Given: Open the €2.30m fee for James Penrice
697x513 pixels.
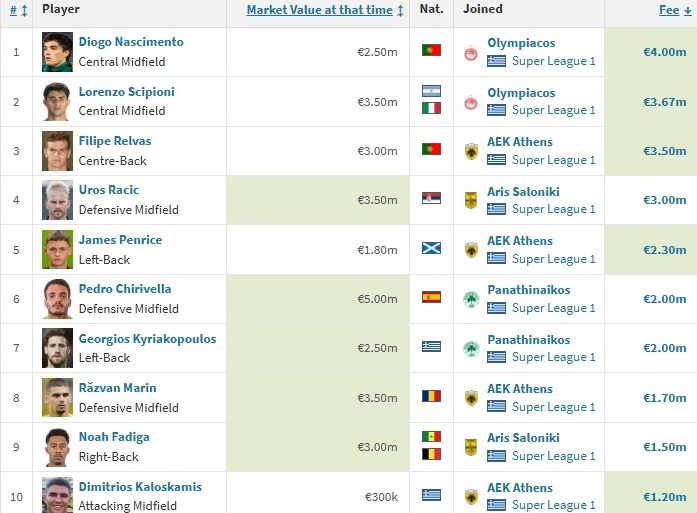Looking at the screenshot, I should [x=664, y=250].
